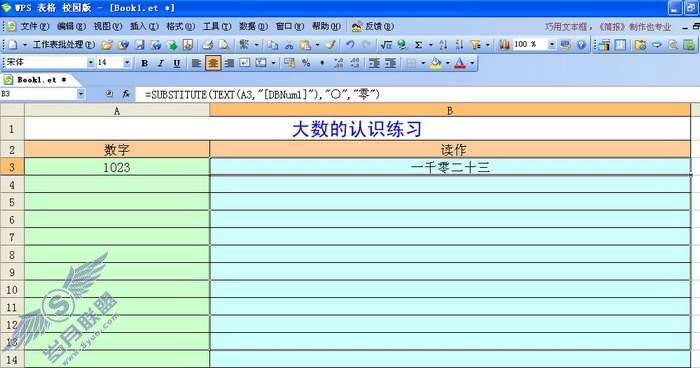Save the workbook using the floppy icon
The height and width of the screenshot is (368, 700).
click(140, 45)
